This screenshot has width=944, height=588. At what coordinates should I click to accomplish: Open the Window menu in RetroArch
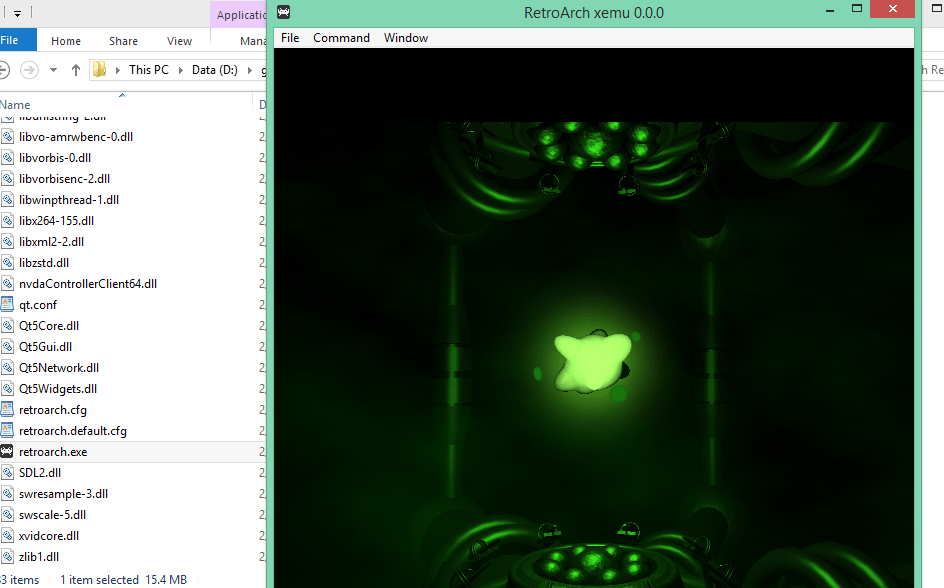tap(406, 38)
